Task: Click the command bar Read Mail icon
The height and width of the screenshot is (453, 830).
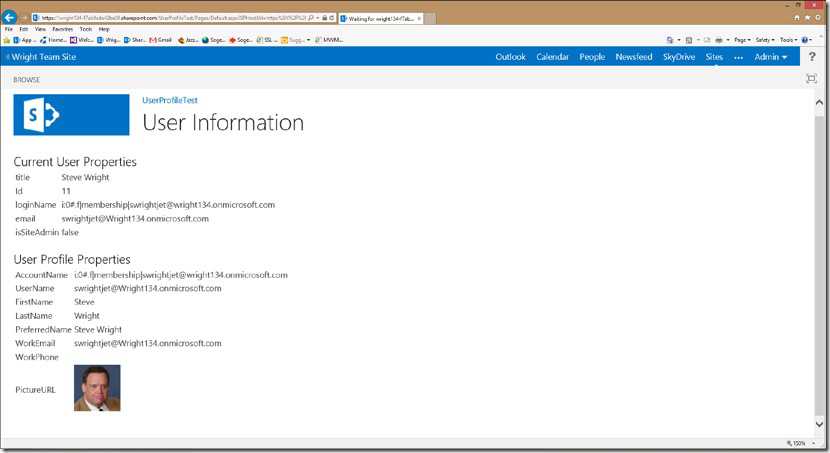Action: [707, 40]
